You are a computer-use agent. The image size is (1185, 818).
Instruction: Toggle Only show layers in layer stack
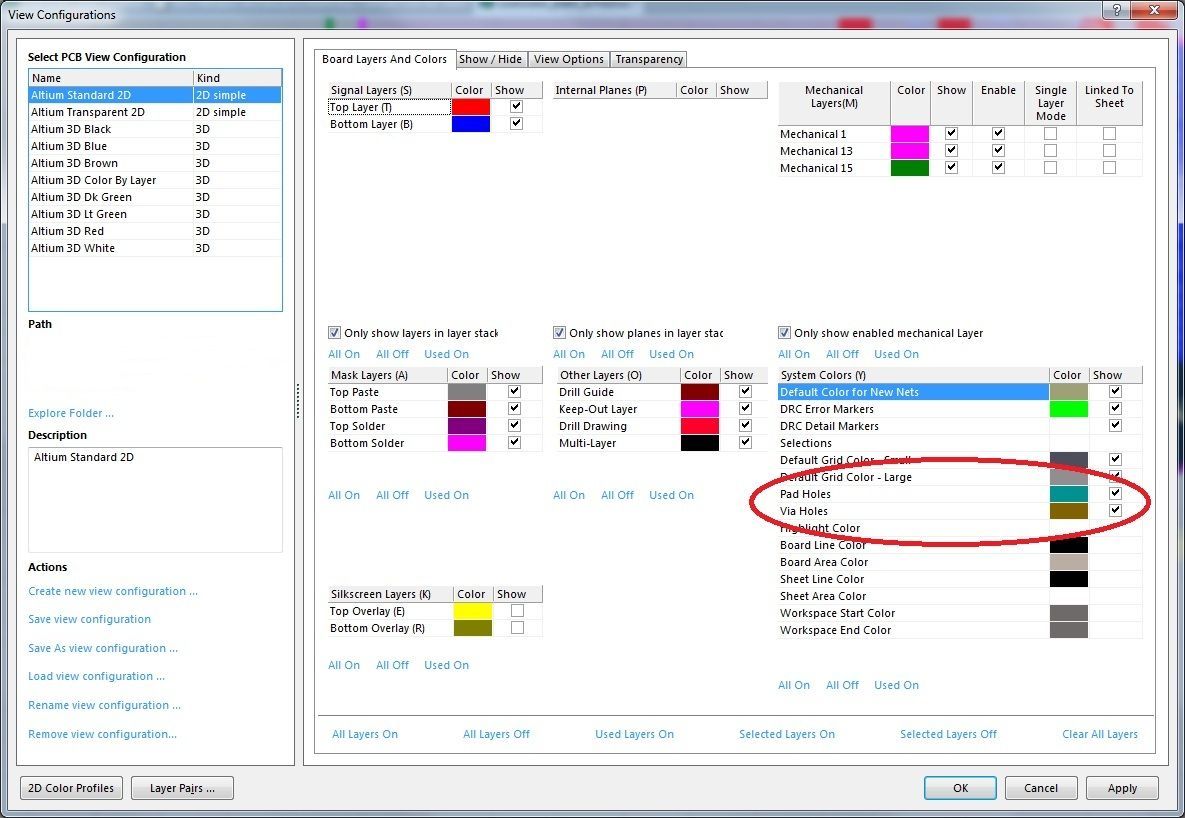pyautogui.click(x=335, y=333)
